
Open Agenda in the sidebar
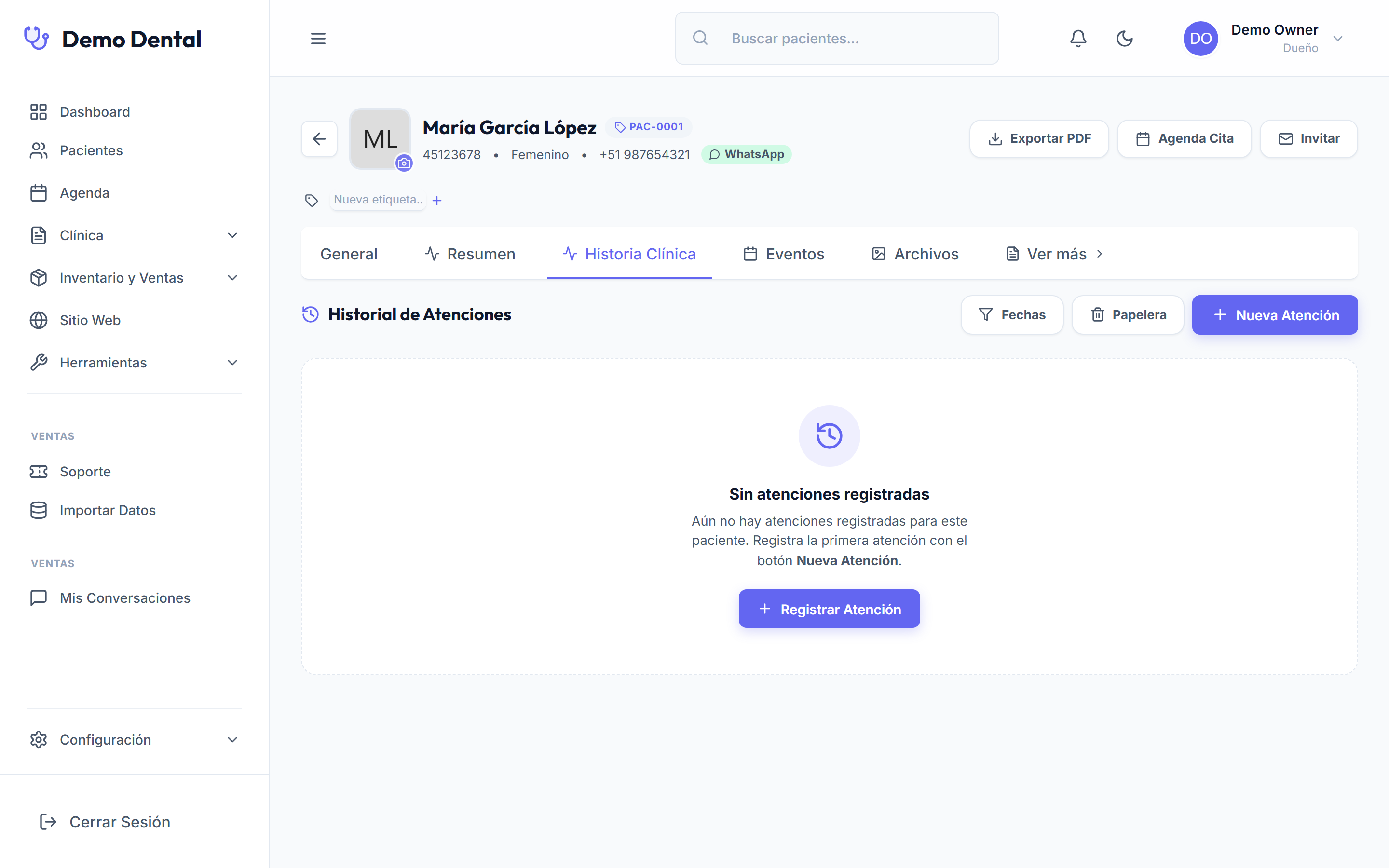click(134, 193)
